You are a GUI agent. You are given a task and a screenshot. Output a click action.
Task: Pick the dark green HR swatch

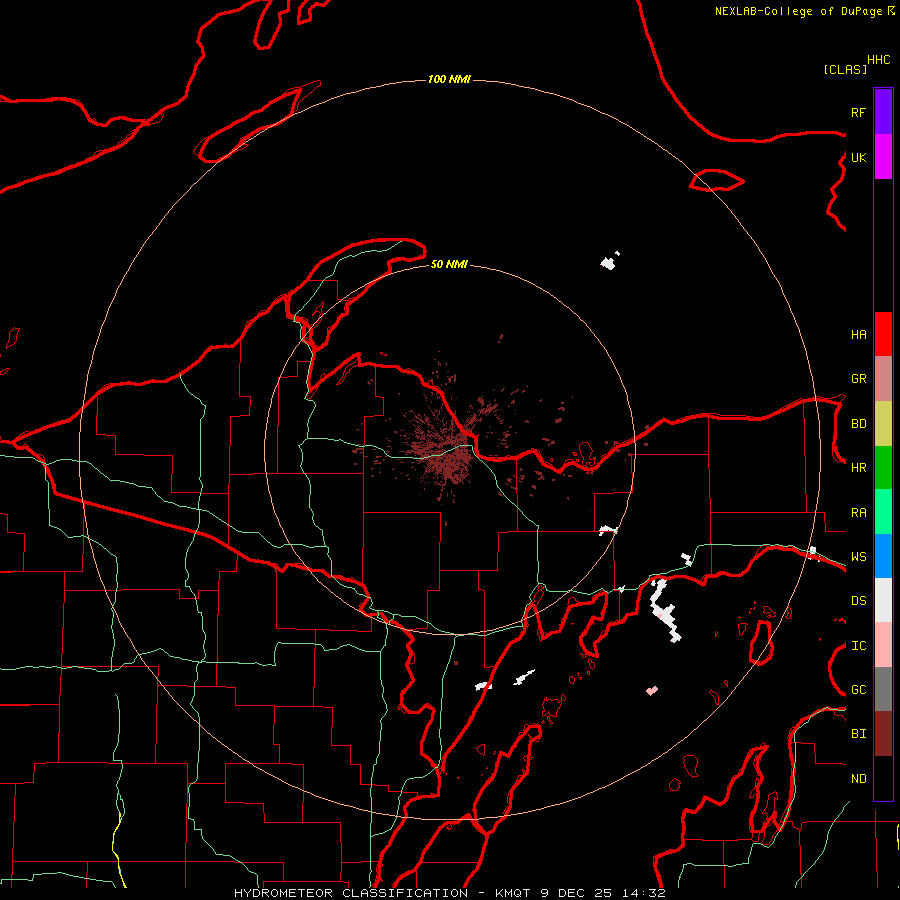(x=883, y=468)
